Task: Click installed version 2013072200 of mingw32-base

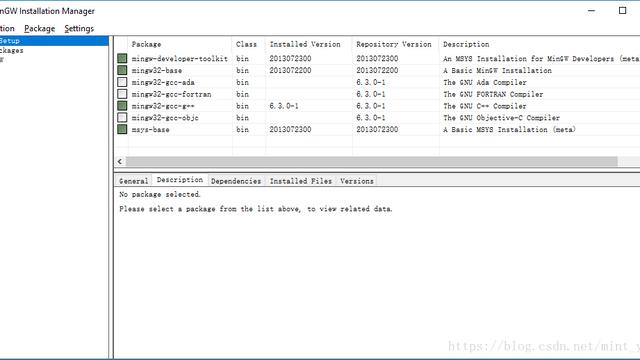Action: pyautogui.click(x=290, y=71)
